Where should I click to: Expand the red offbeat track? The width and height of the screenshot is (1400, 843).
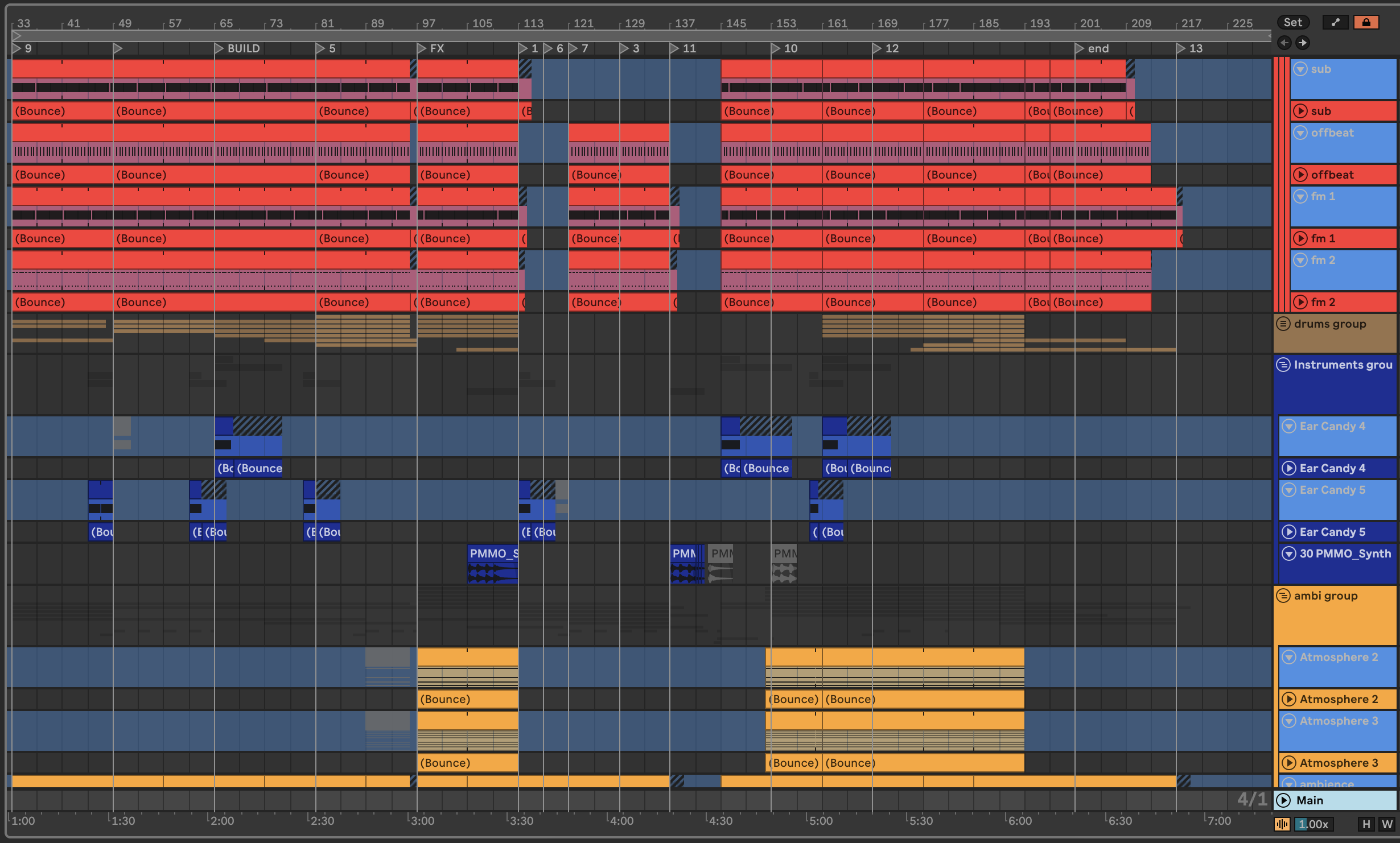[1300, 175]
